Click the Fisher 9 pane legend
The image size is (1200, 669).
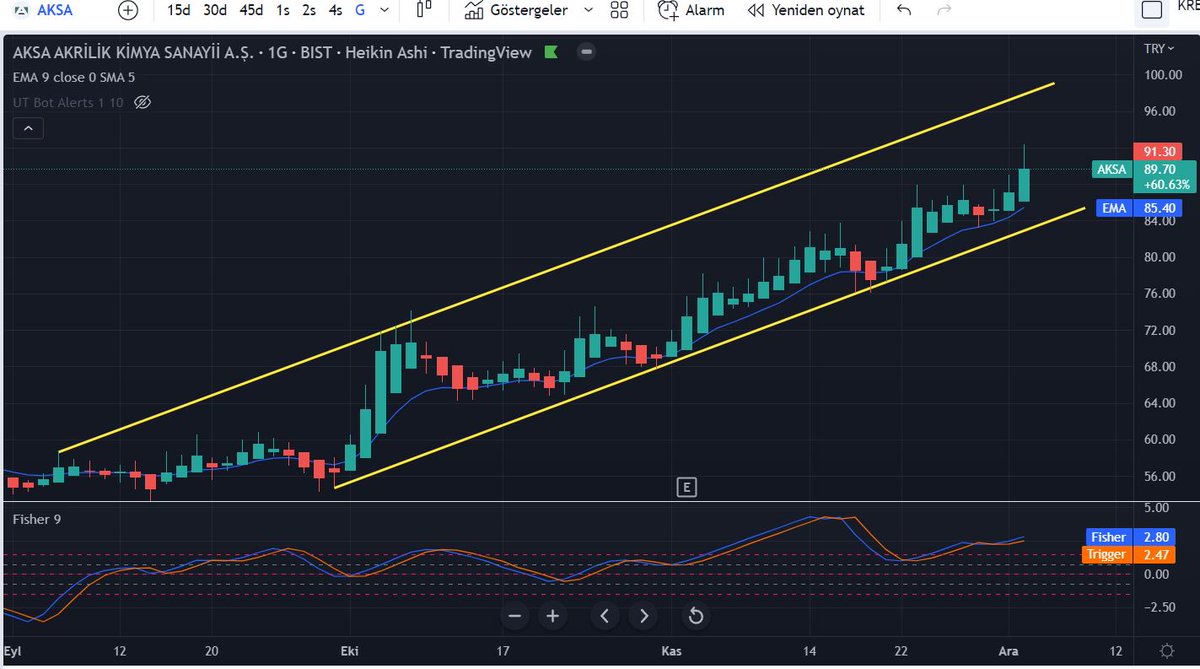[x=39, y=520]
